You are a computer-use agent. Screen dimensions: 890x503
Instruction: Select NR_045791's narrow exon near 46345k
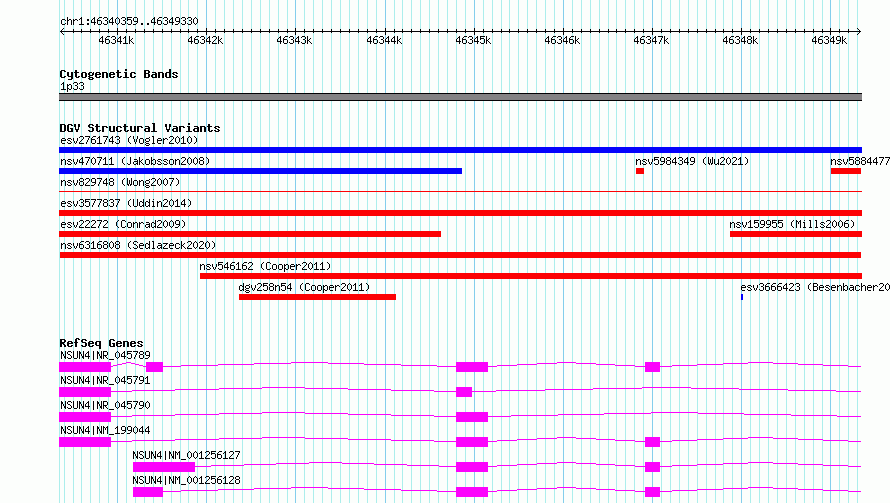[x=464, y=392]
